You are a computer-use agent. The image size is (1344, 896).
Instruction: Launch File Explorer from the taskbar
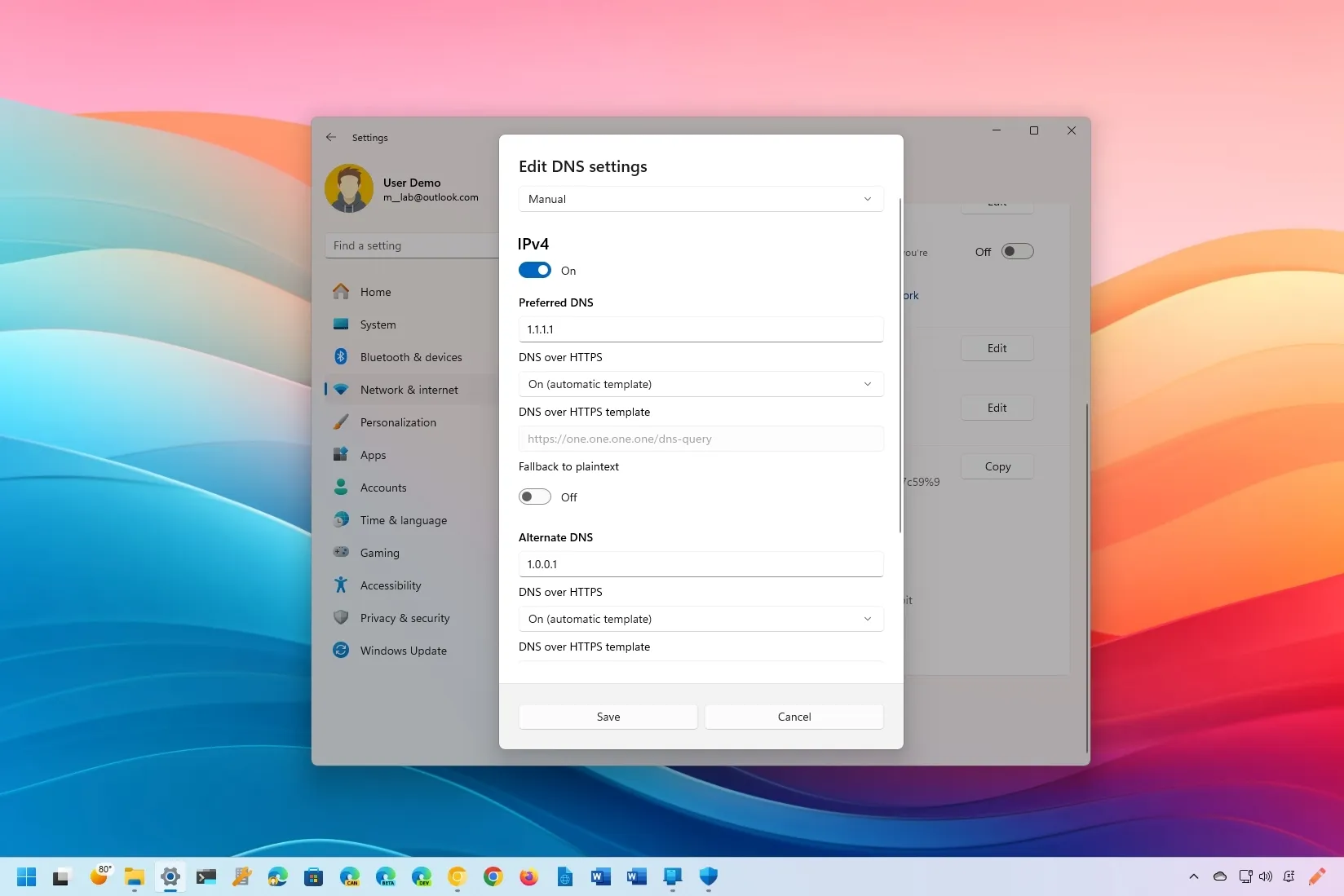tap(135, 876)
